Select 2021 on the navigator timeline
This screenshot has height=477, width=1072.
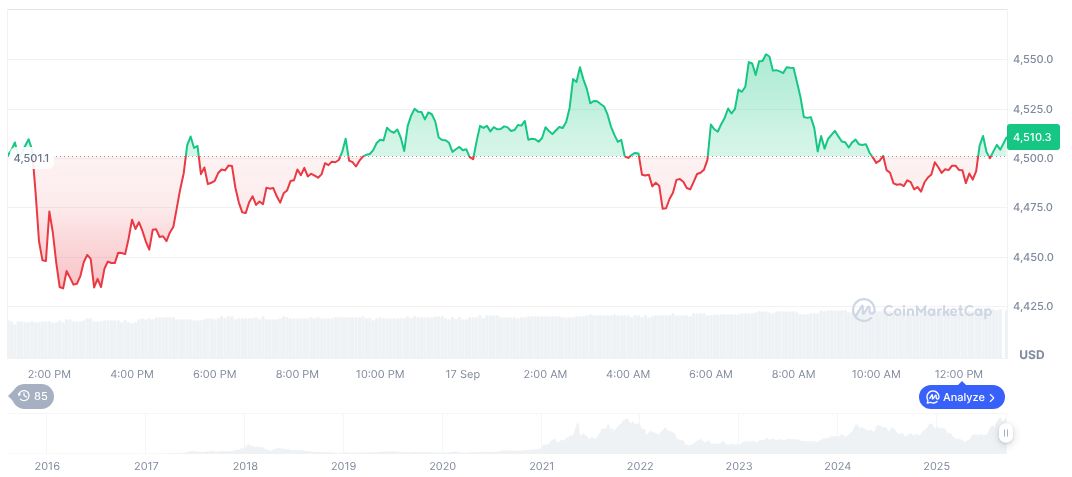[541, 466]
